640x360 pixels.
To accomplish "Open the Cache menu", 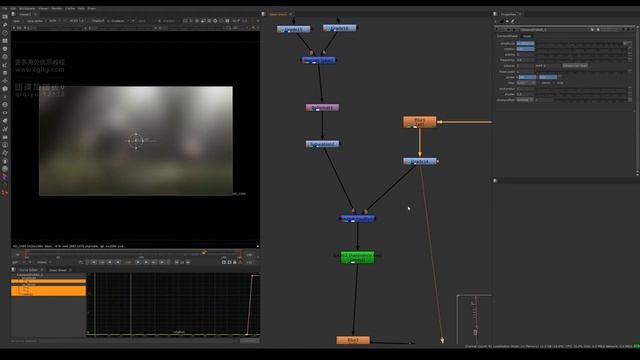I will coord(70,8).
